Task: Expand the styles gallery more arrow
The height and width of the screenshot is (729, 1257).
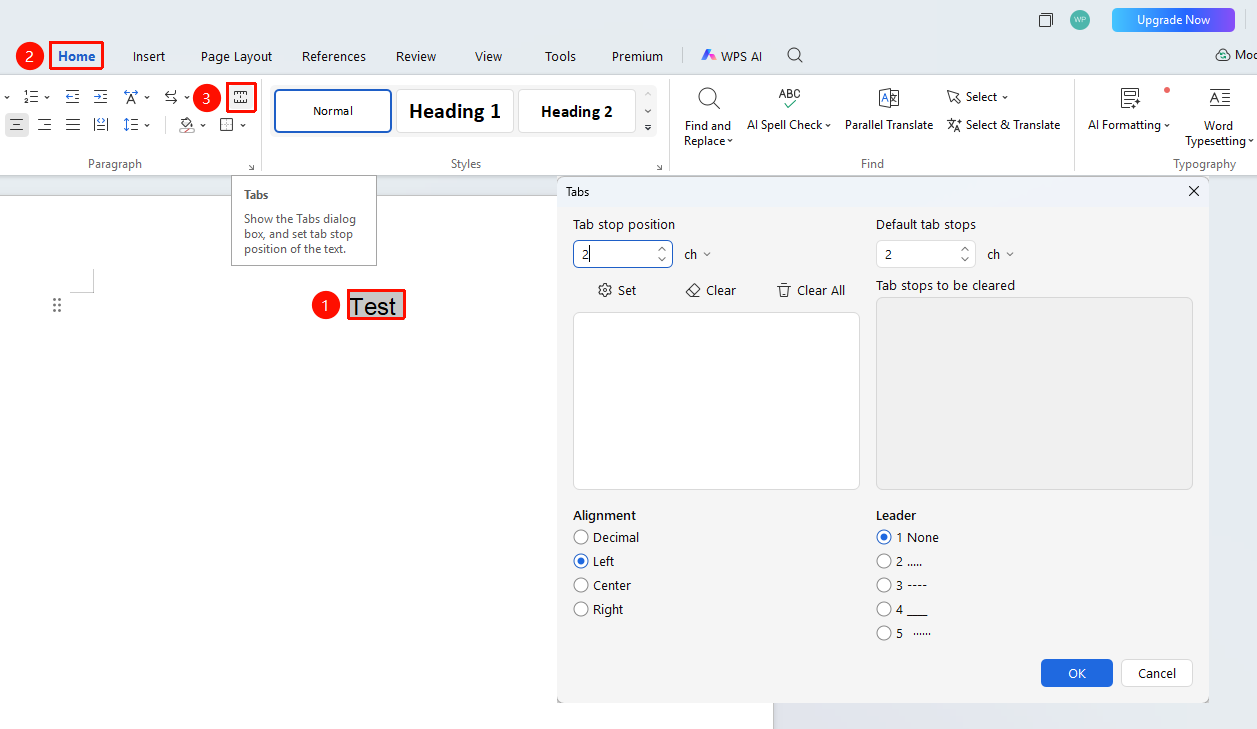Action: [648, 127]
